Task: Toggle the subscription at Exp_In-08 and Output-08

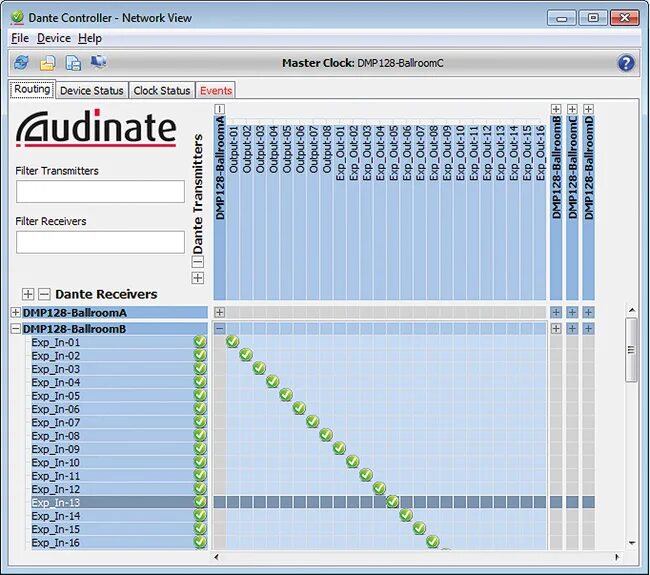Action: point(326,435)
